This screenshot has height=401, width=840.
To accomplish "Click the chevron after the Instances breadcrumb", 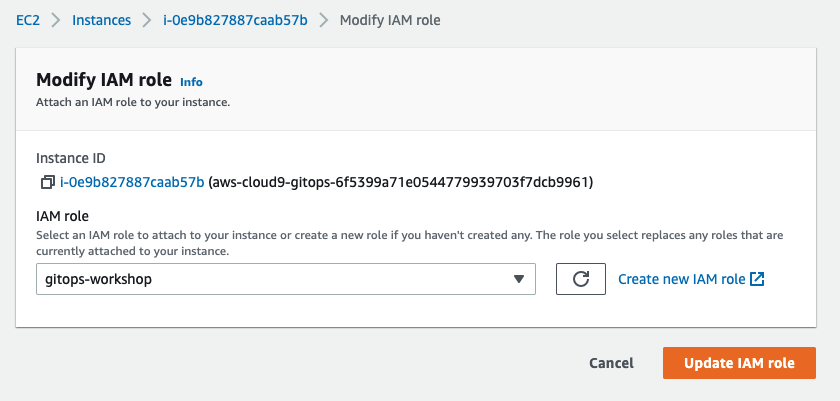I will coord(147,20).
